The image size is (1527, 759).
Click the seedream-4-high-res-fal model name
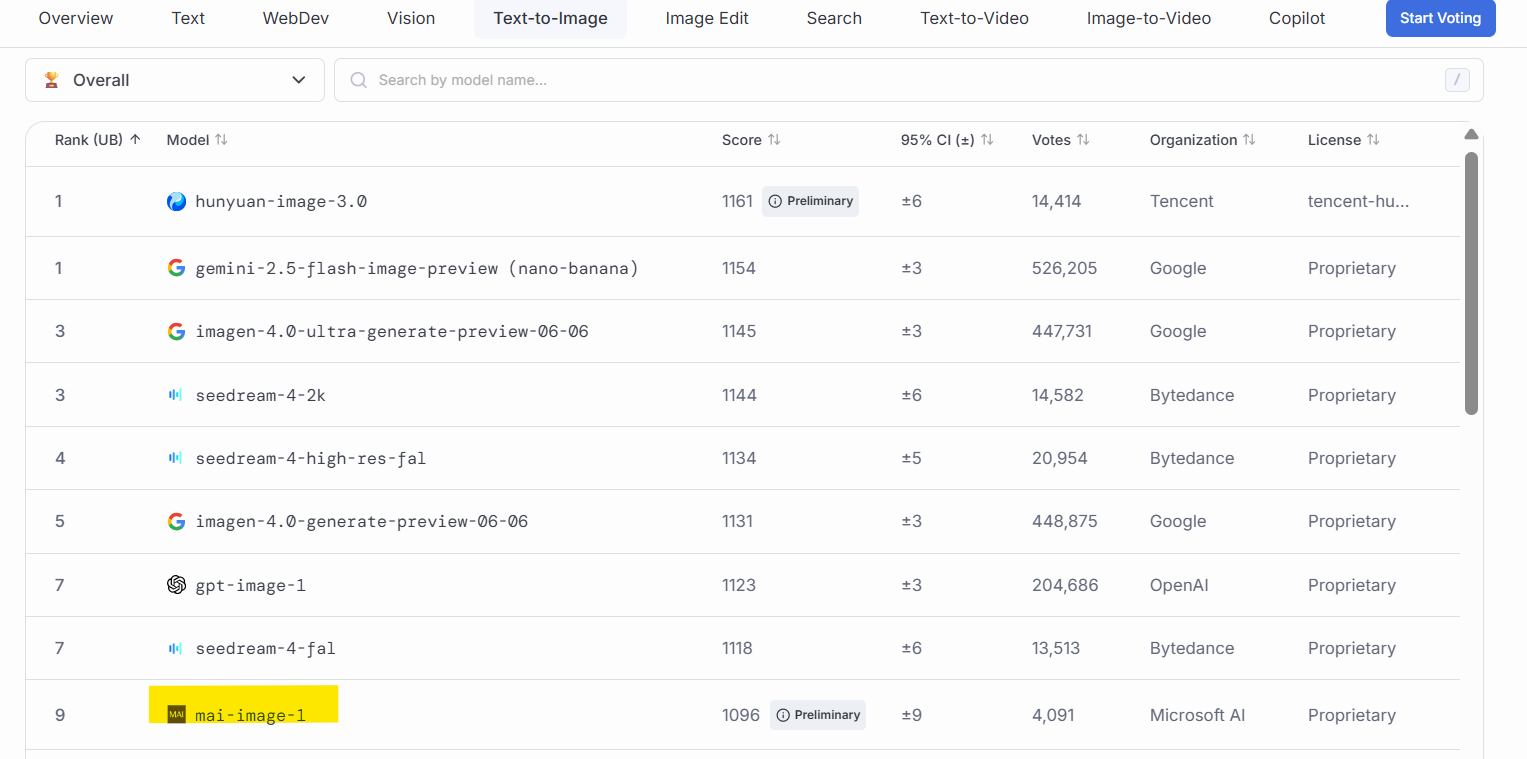311,458
